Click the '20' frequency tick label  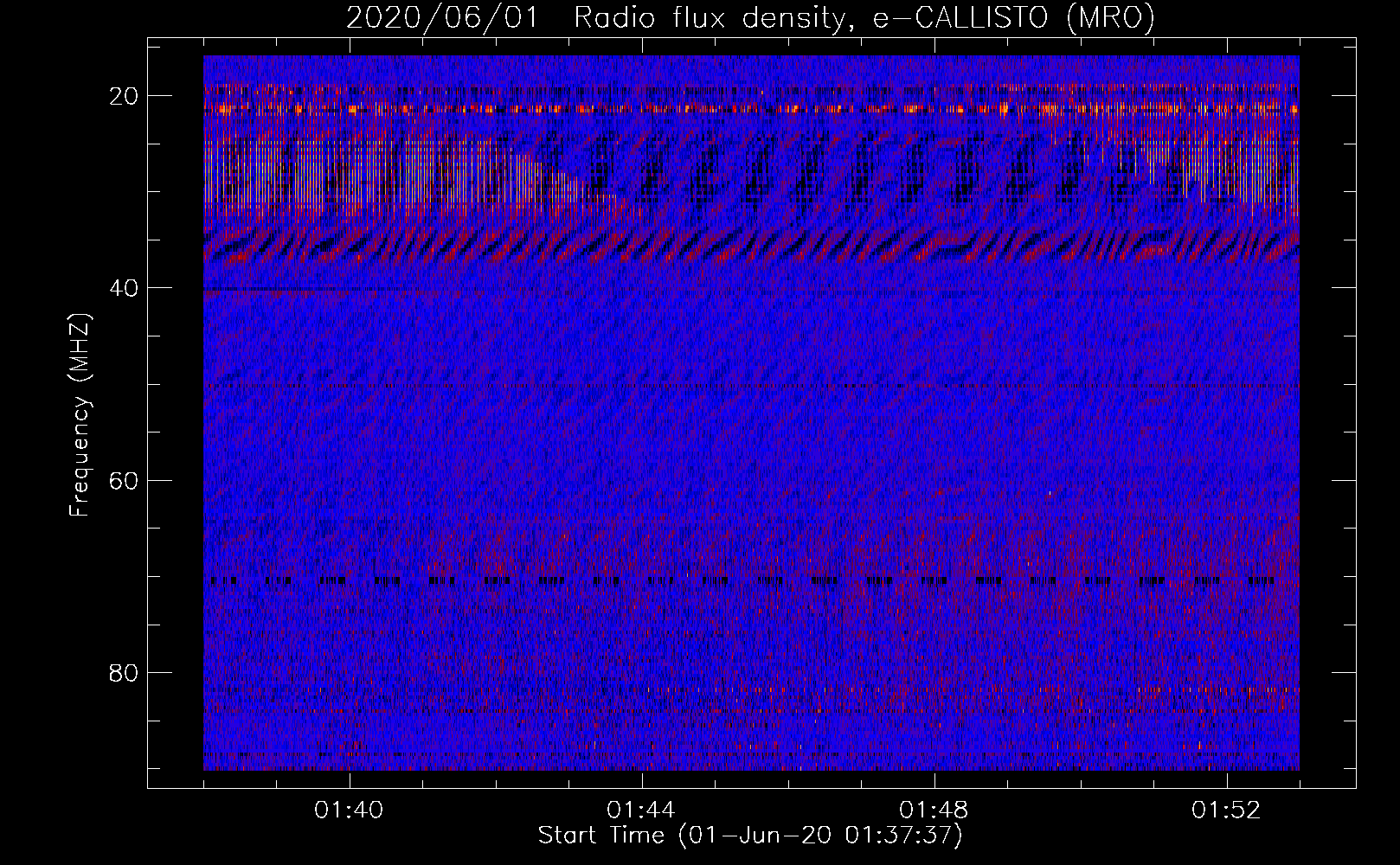124,96
